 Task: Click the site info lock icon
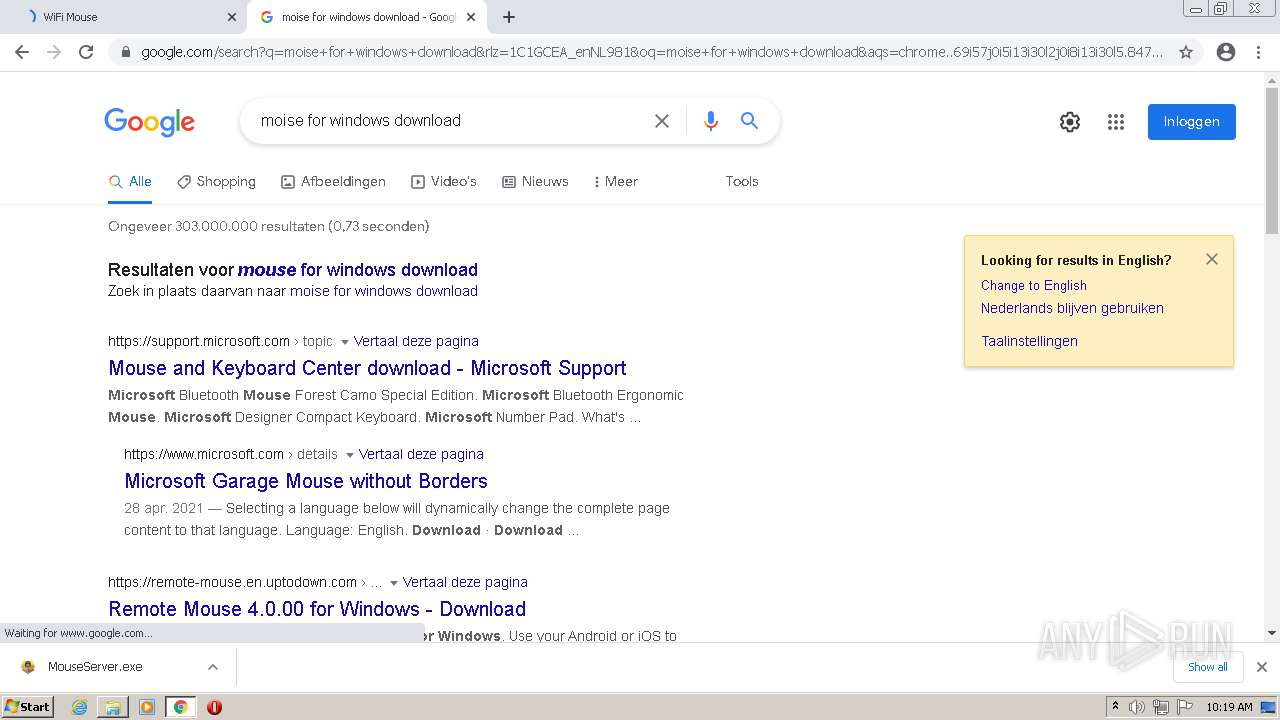tap(126, 52)
